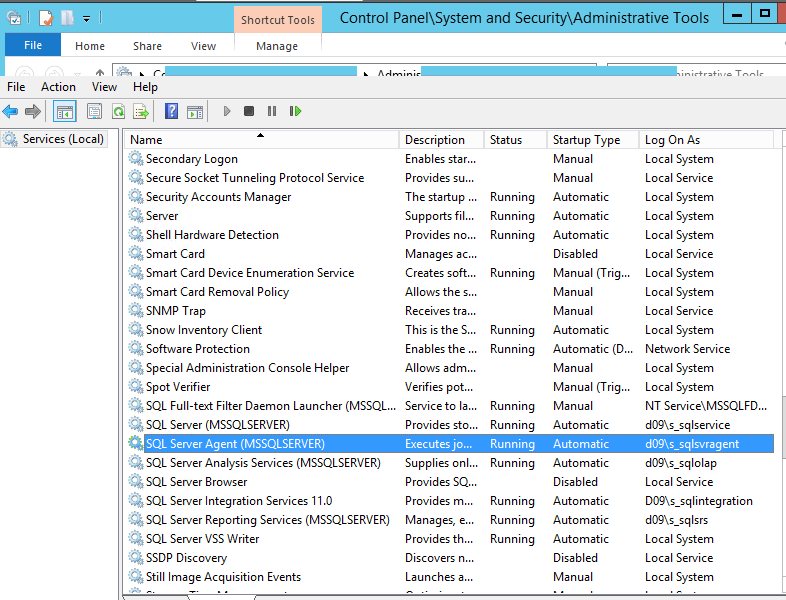Screen dimensions: 786x600
Task: Click Explorer quick access Properties icon
Action: coord(46,18)
